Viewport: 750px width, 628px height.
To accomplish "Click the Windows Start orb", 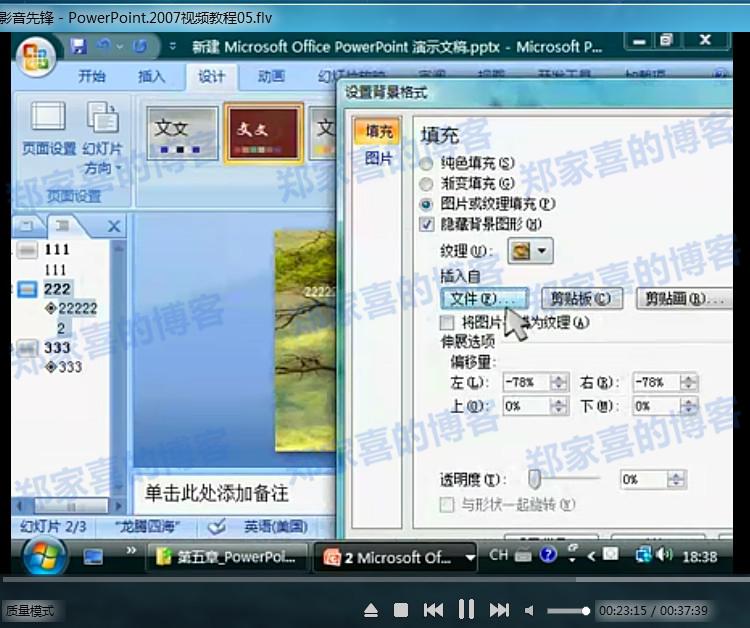I will click(44, 556).
